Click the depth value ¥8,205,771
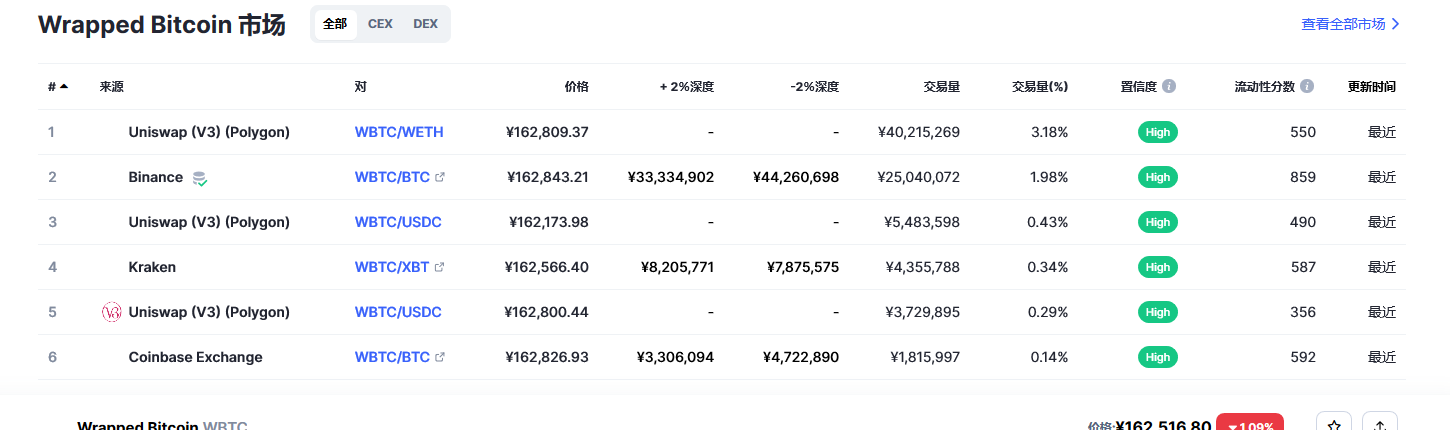The height and width of the screenshot is (430, 1450). [677, 267]
